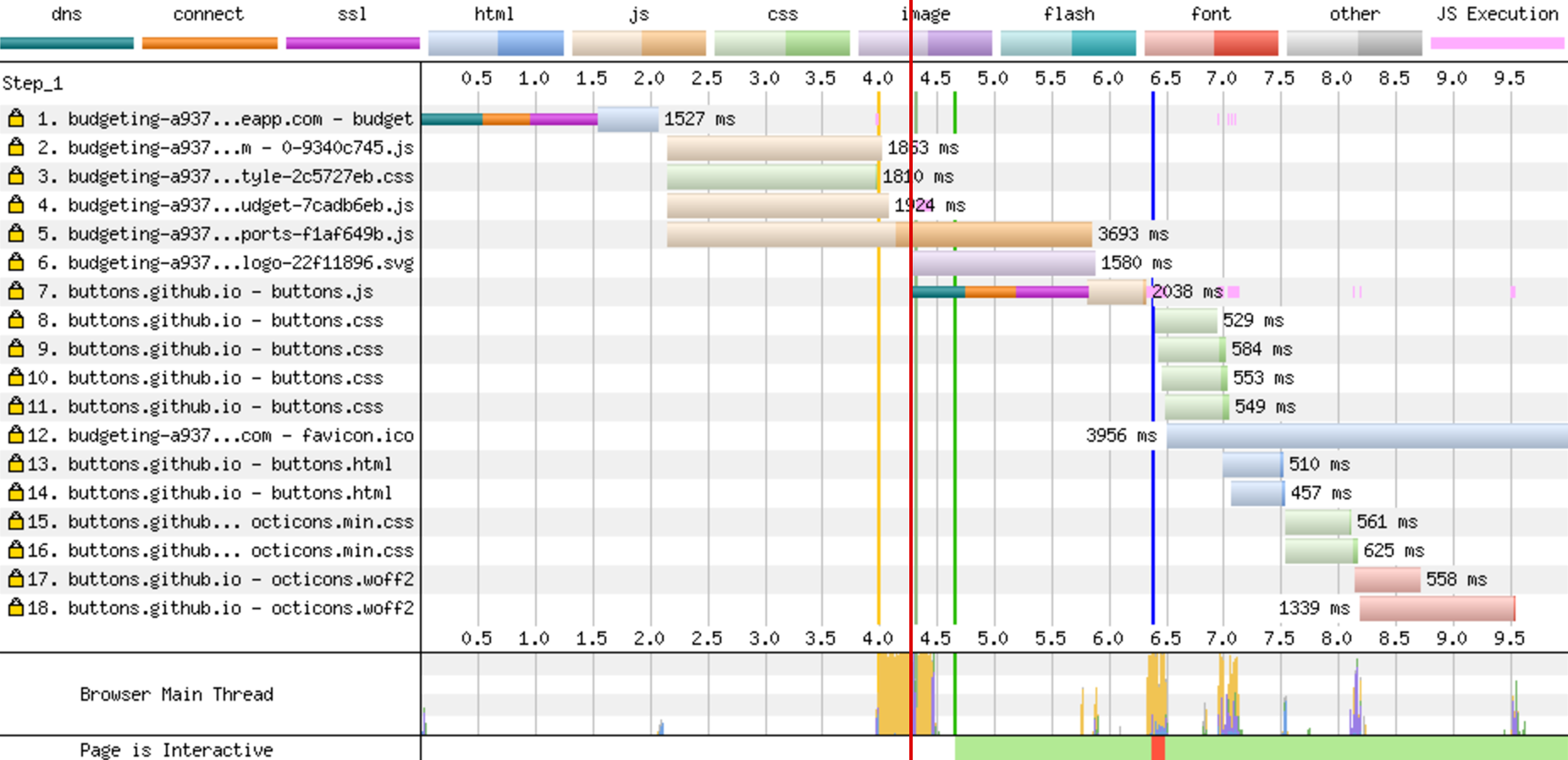Click the '529 ms' duration on row 8
Screen dimensions: 1568x760
point(1253,320)
